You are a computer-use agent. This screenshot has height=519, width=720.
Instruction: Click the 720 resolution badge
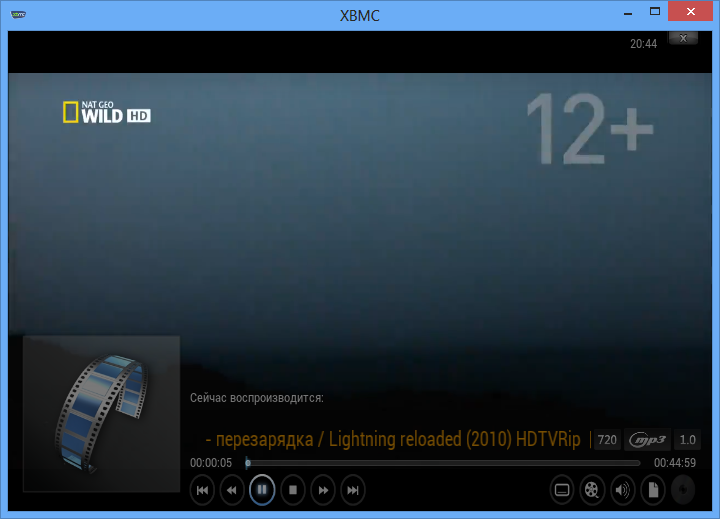click(607, 440)
